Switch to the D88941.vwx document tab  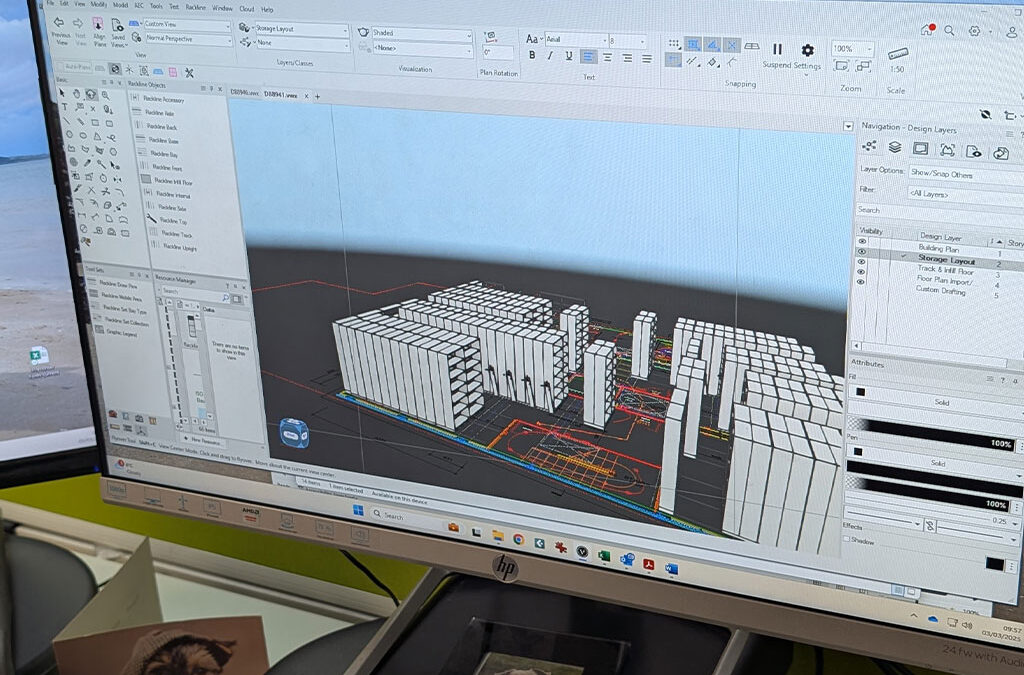[x=281, y=96]
